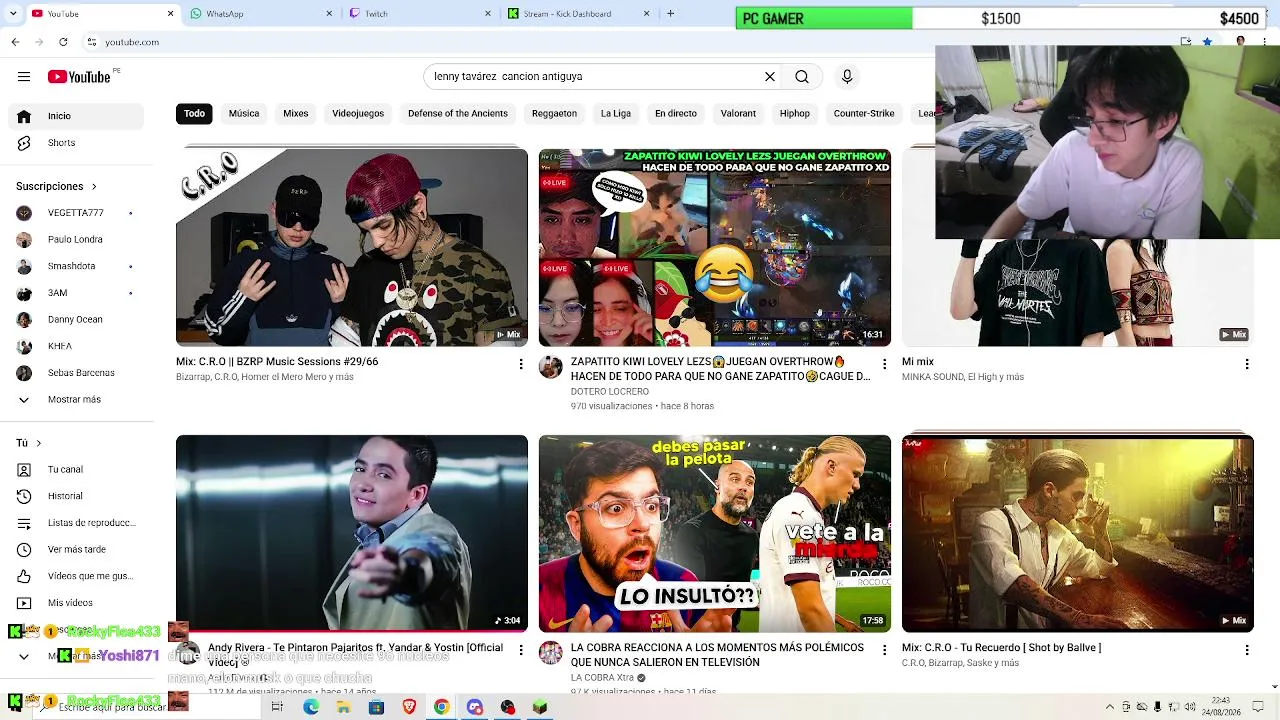Viewport: 1280px width, 720px height.
Task: Click the Task View taskbar icon
Action: (277, 707)
